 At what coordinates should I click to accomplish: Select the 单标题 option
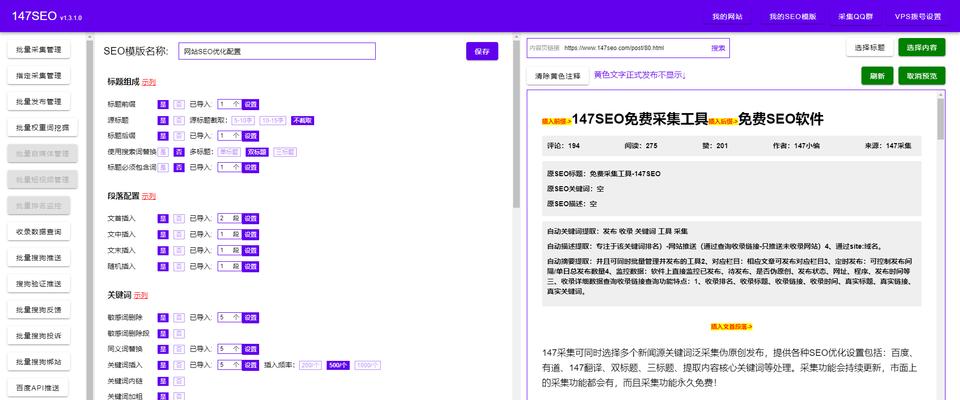pos(228,151)
